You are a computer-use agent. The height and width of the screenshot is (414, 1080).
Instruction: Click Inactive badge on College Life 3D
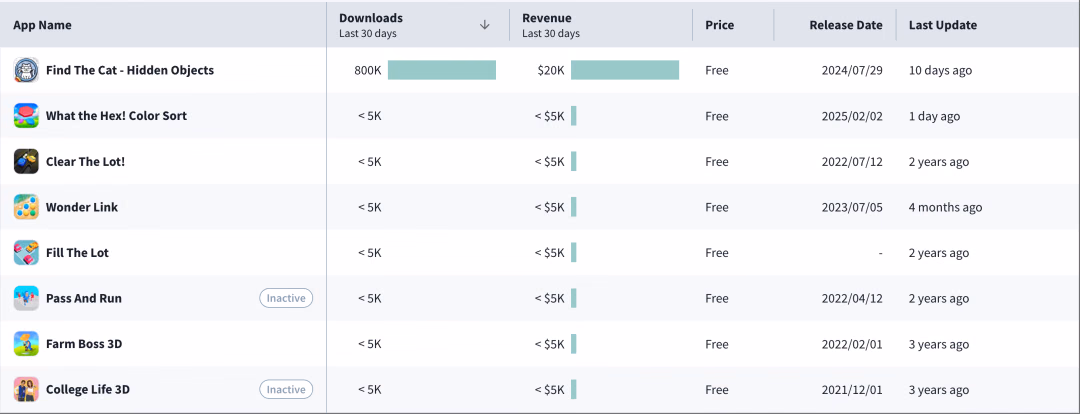coord(286,389)
